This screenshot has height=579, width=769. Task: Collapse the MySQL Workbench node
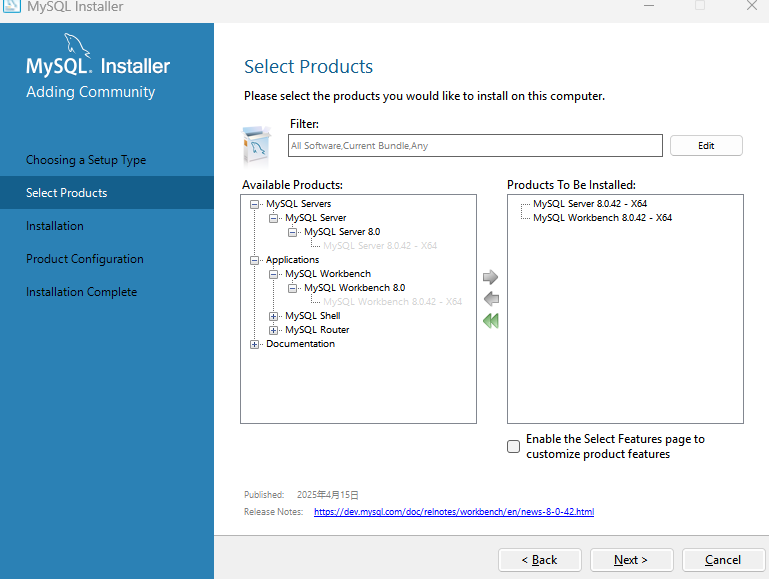tap(273, 274)
